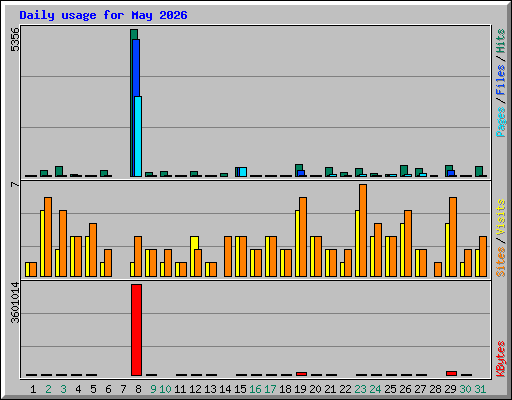Image resolution: width=512 pixels, height=400 pixels.
Task: Click the cyan Pages bar for day 8
Action: pos(138,136)
